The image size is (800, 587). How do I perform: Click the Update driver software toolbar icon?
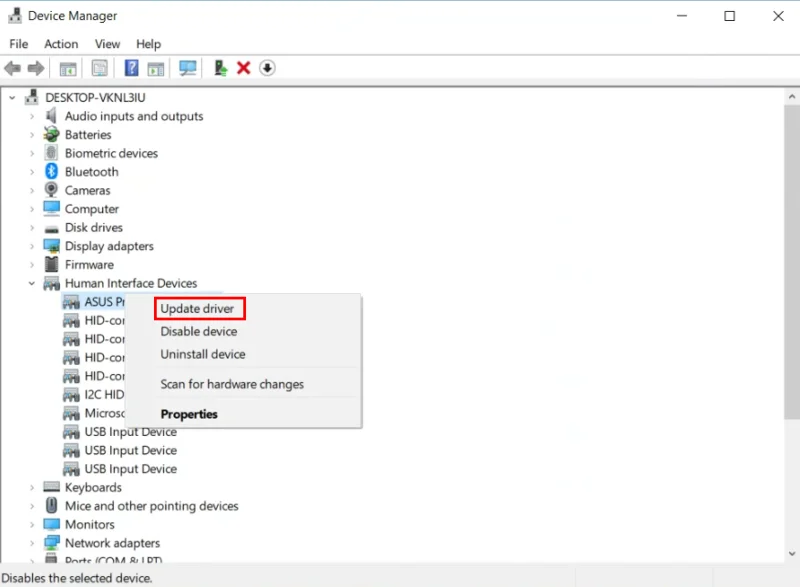click(221, 68)
